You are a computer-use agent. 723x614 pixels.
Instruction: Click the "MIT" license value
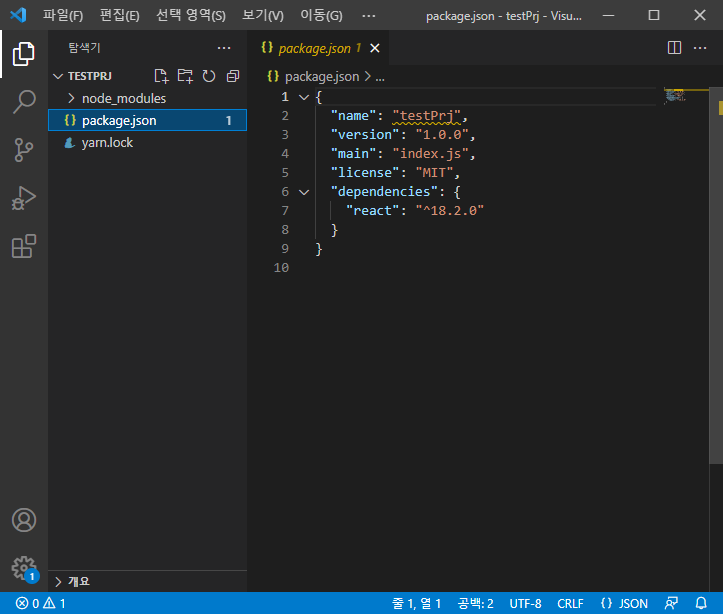(434, 173)
